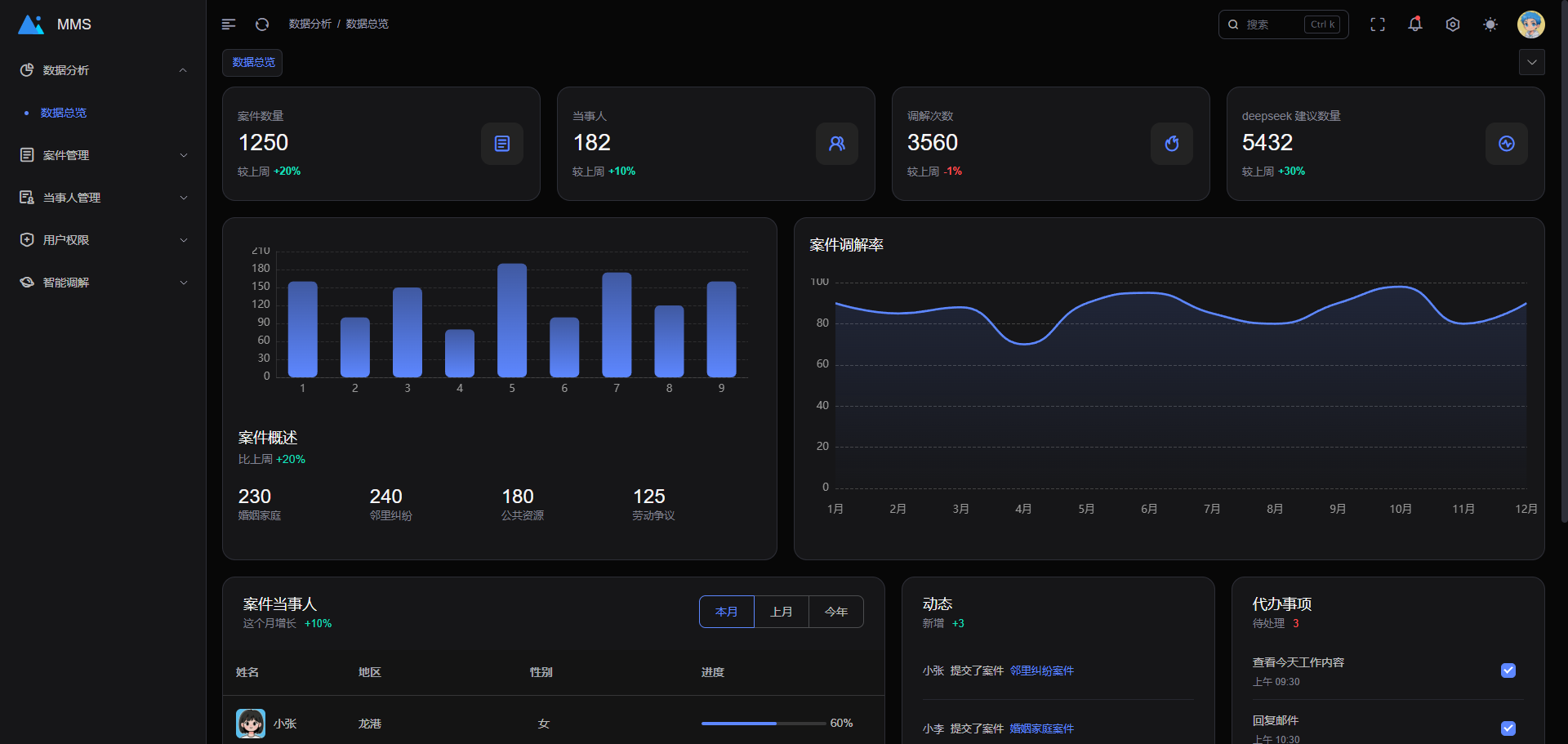Switch to the 上月 tab
Screen dimensions: 1568x744
782,612
